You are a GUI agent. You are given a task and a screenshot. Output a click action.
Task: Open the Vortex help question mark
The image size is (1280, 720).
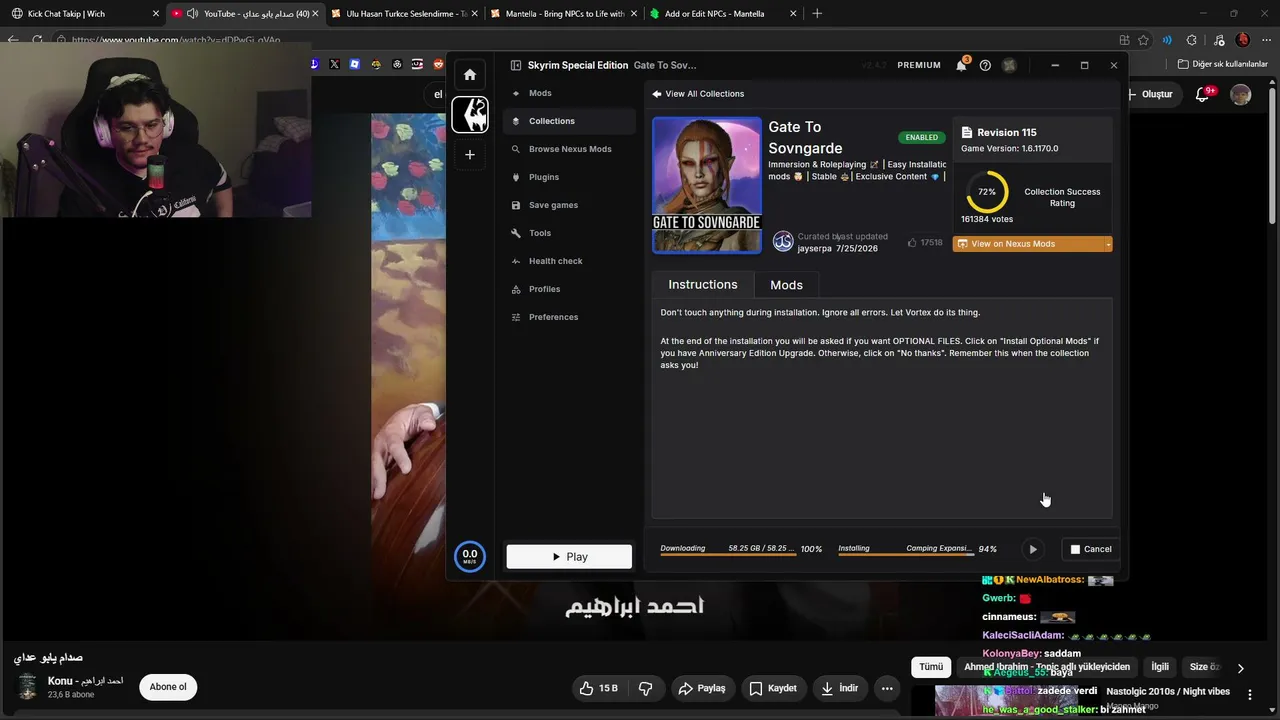985,65
